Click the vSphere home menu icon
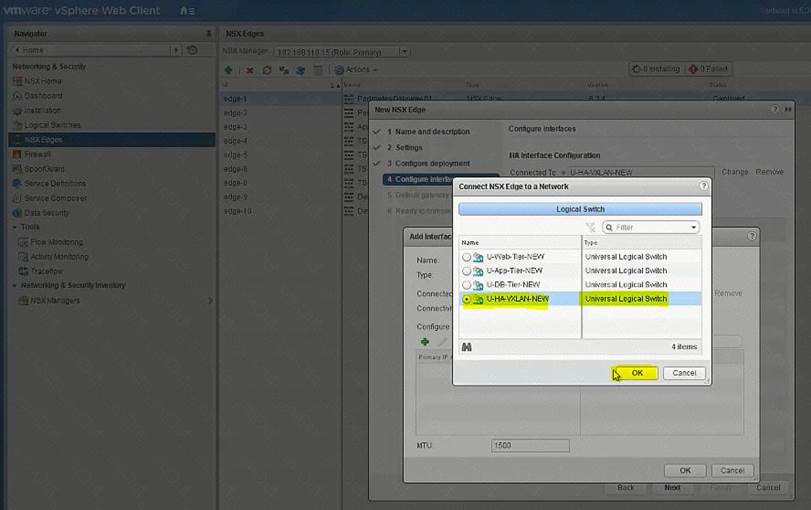The height and width of the screenshot is (510, 811). (x=185, y=11)
